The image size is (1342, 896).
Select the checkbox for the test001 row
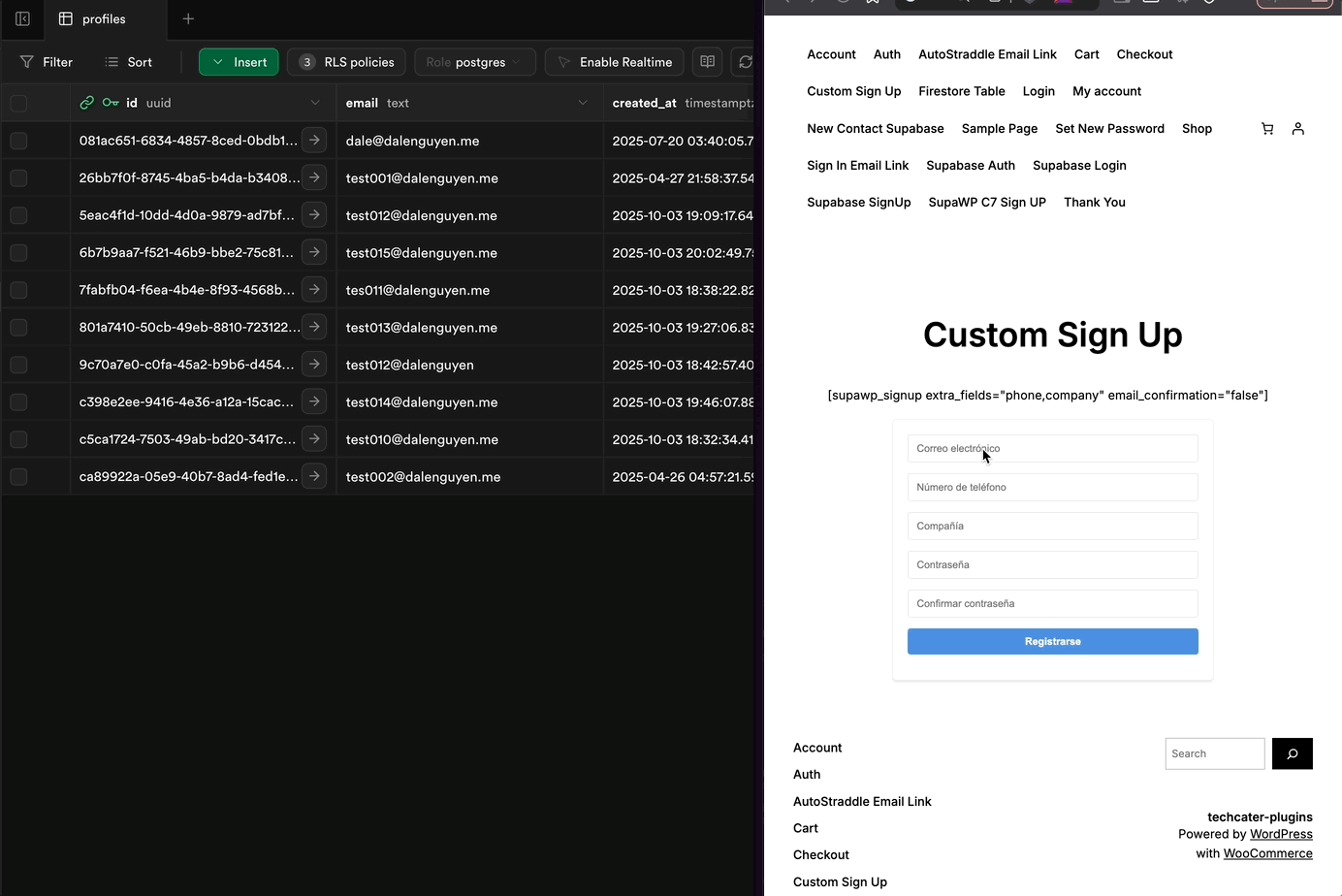pos(17,177)
